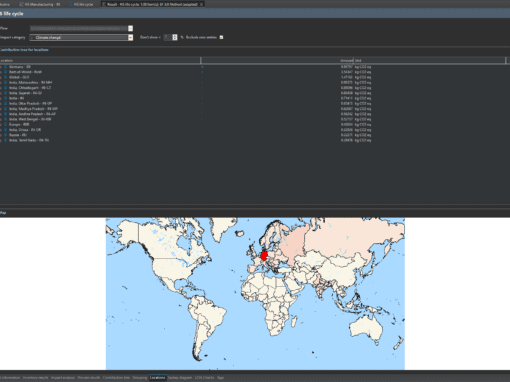Select the Locations tab
The width and height of the screenshot is (510, 382).
tap(157, 378)
